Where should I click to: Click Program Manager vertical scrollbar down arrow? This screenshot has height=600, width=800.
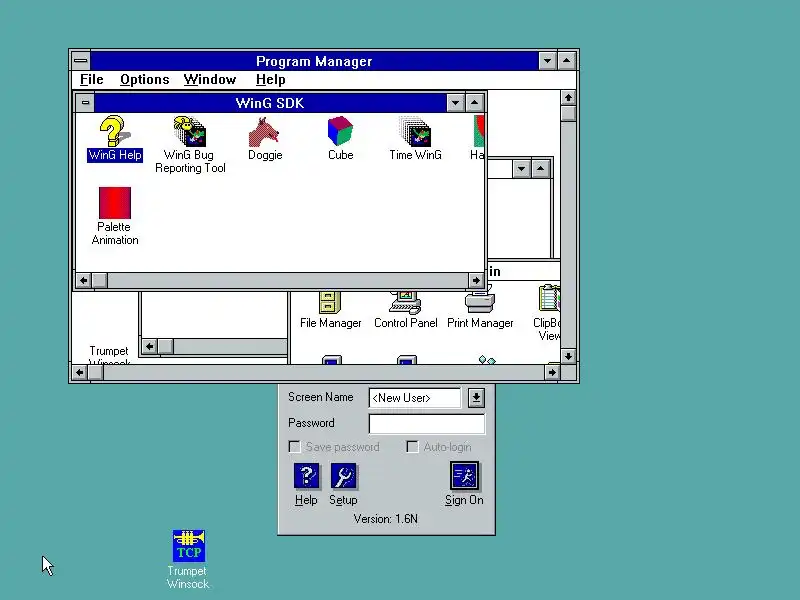pos(568,356)
